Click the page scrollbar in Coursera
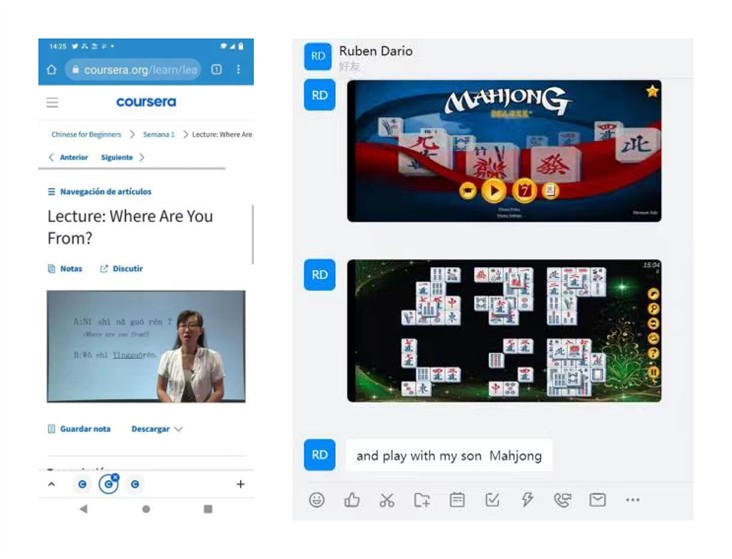732x559 pixels. (253, 234)
